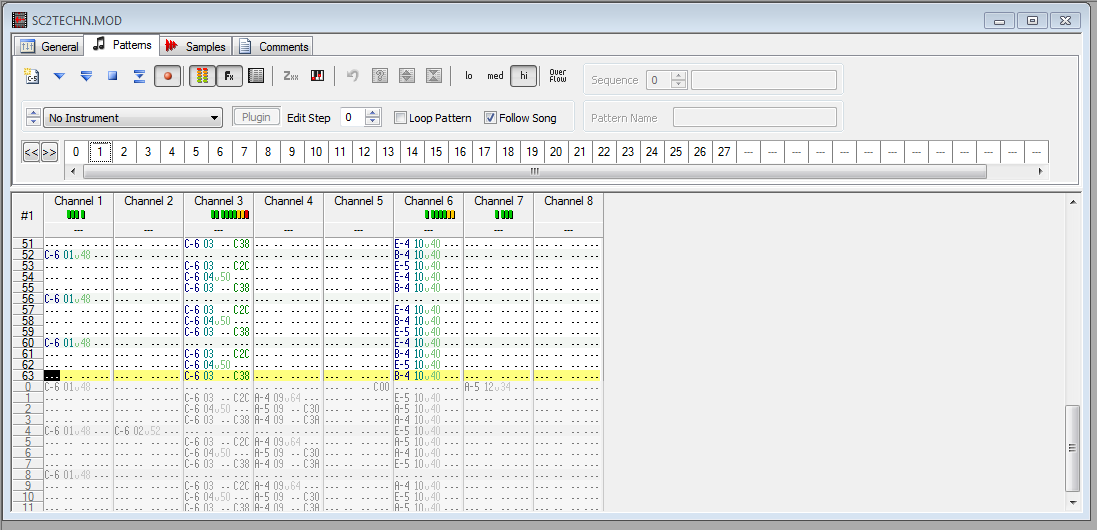Open plugin selector '---' under Channel 5
The height and width of the screenshot is (530, 1097).
(358, 229)
